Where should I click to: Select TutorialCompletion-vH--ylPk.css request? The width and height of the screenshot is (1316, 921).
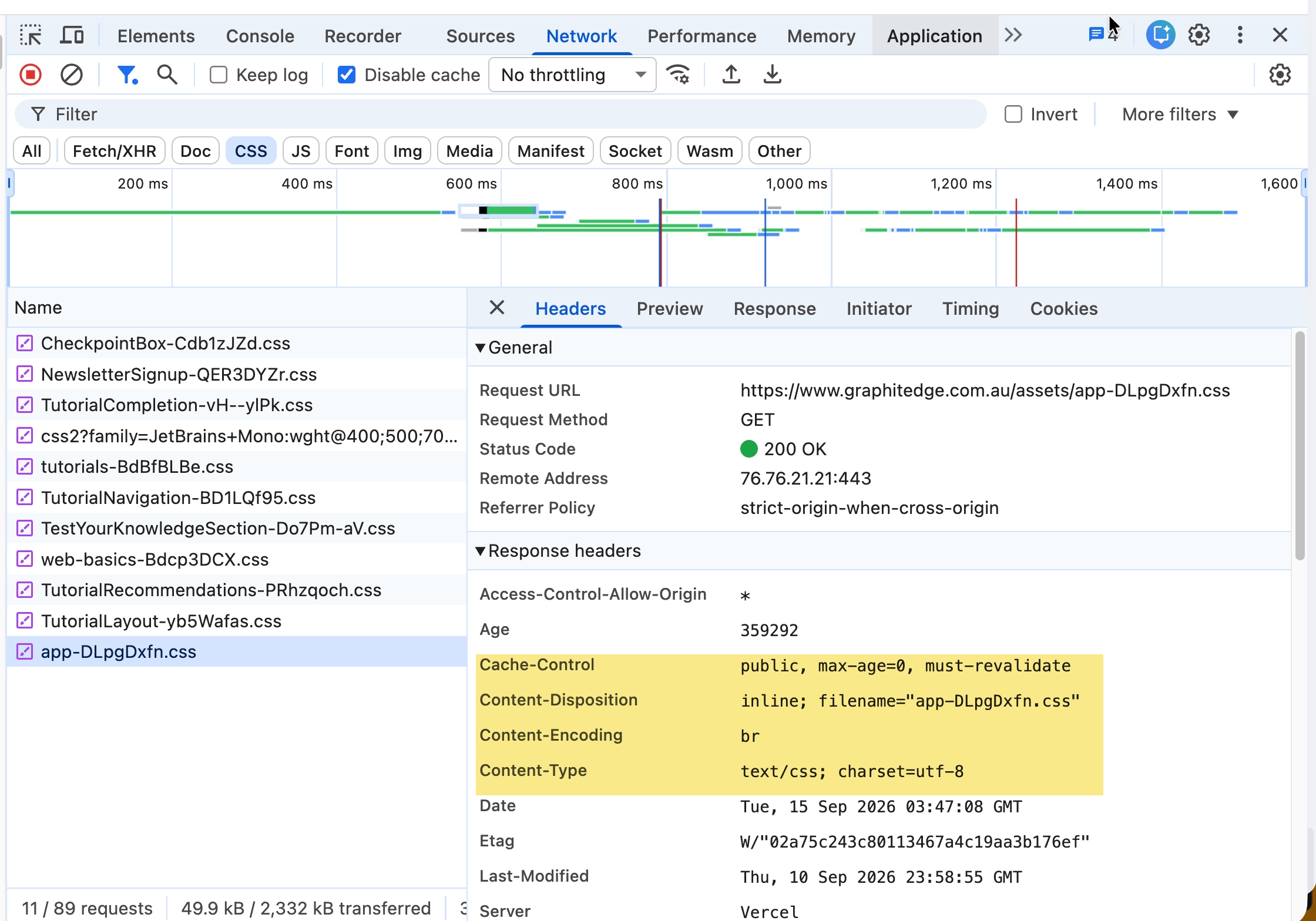237,405
